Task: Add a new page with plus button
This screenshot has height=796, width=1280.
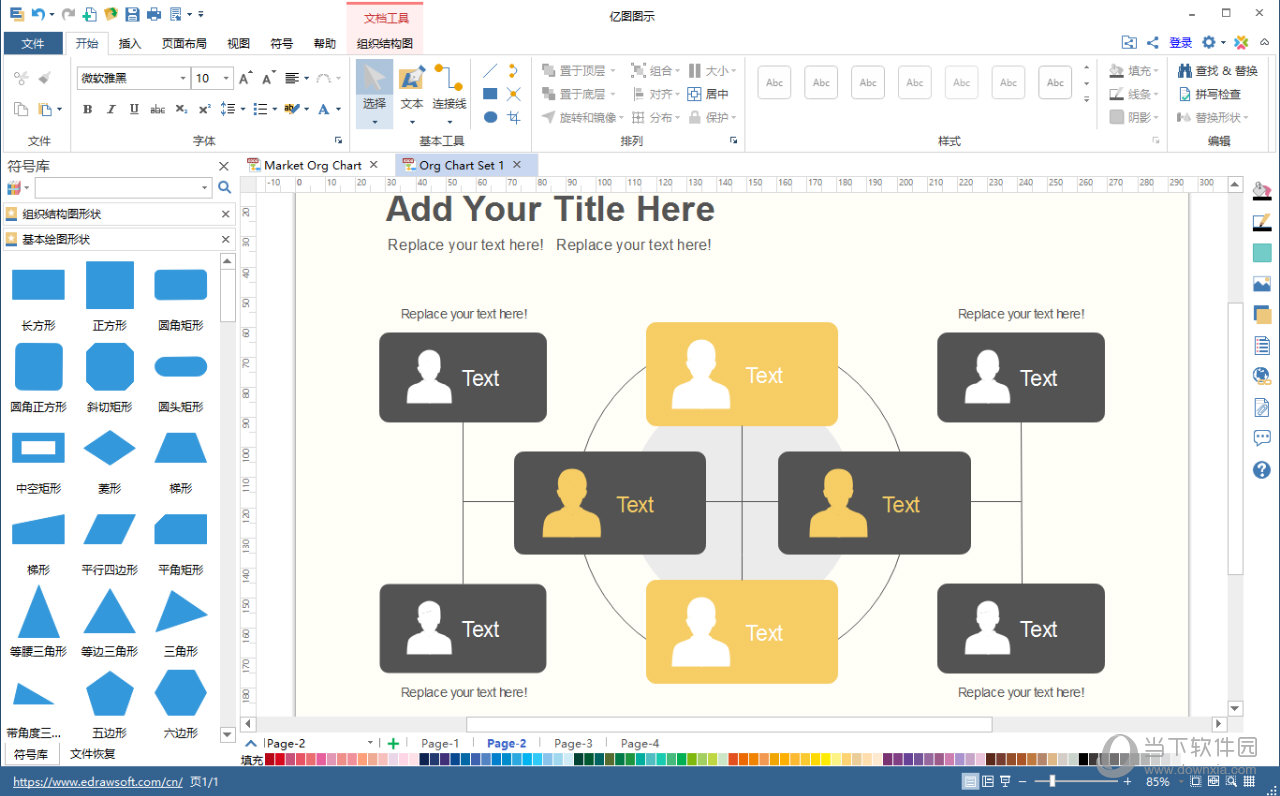Action: coord(393,743)
